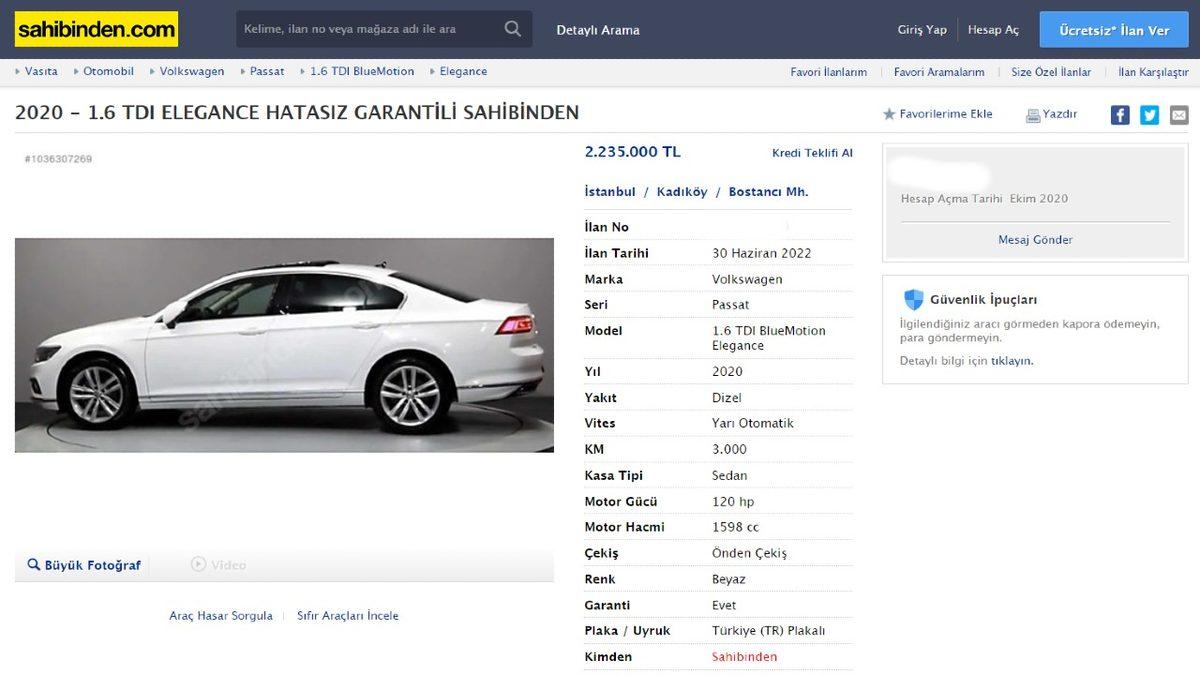This screenshot has width=1200, height=675.
Task: Click inside the search input field
Action: [x=370, y=29]
